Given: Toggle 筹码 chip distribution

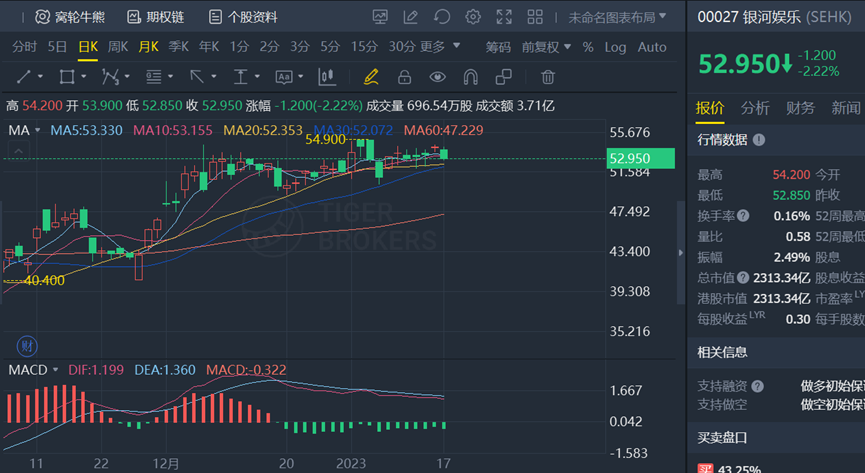Looking at the screenshot, I should click(x=498, y=47).
